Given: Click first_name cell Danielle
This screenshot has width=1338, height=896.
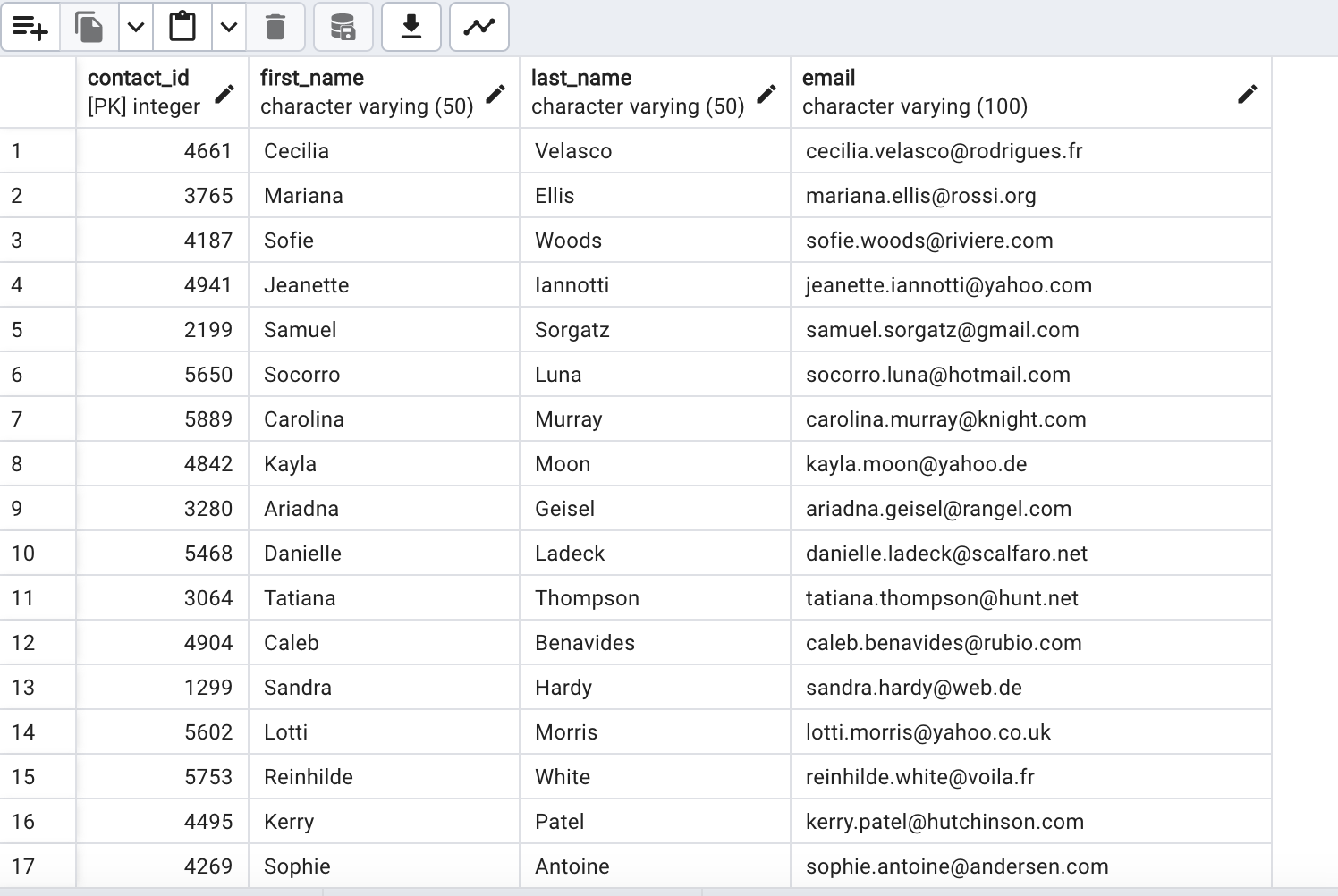Looking at the screenshot, I should click(x=385, y=554).
